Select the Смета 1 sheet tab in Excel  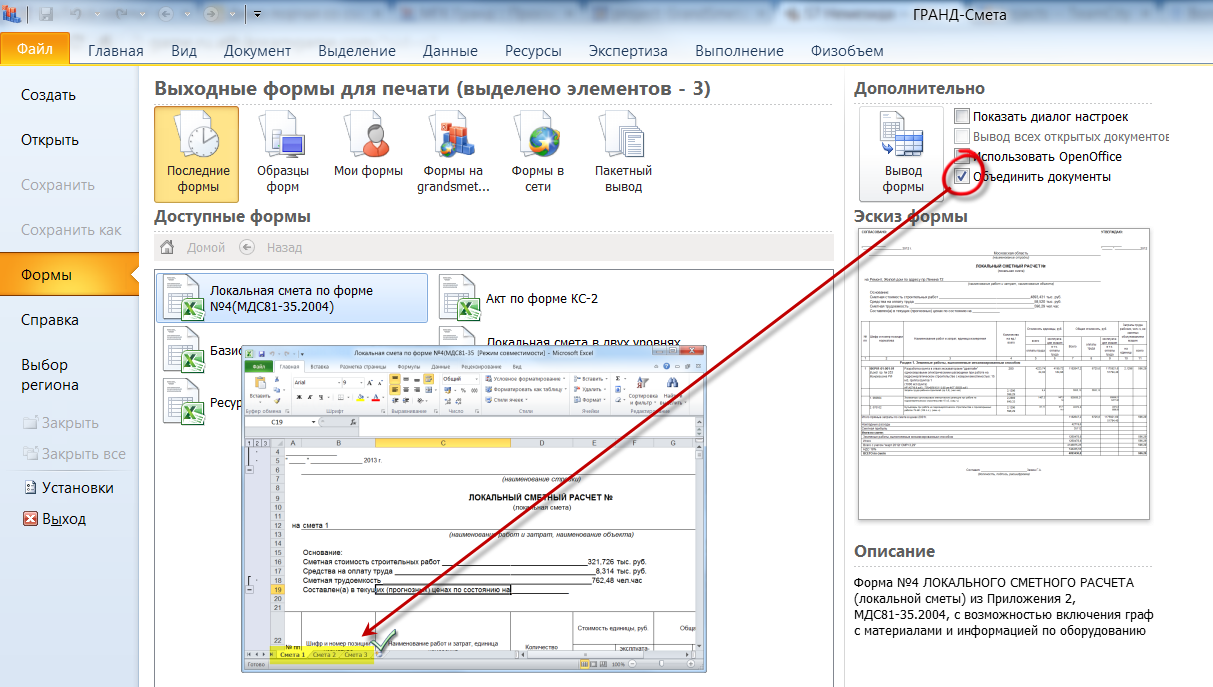coord(293,654)
